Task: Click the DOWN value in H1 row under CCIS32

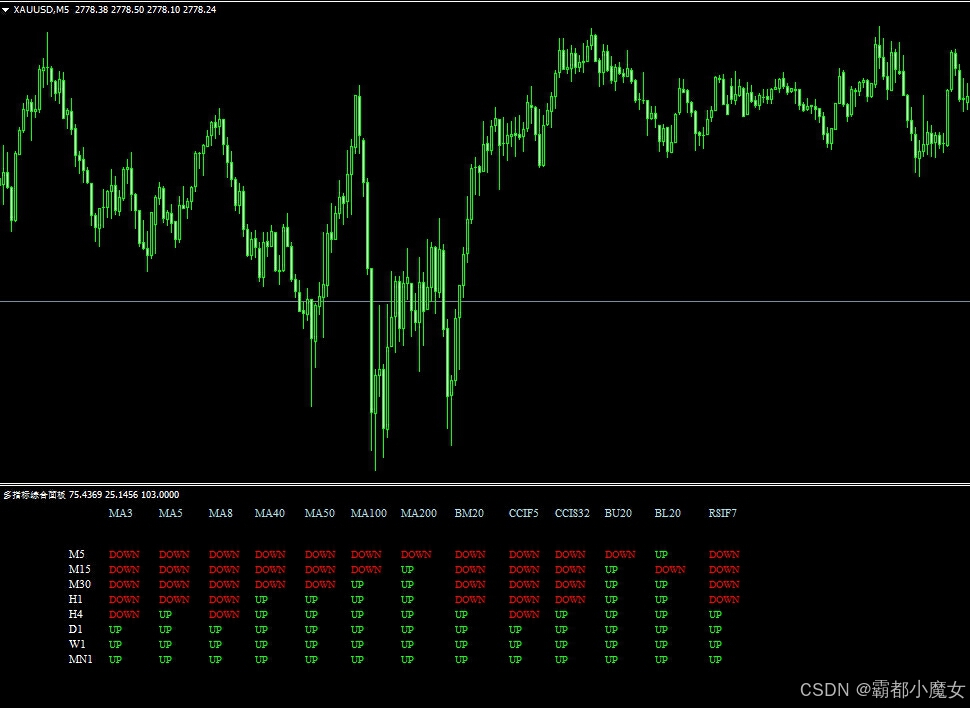Action: (x=570, y=599)
